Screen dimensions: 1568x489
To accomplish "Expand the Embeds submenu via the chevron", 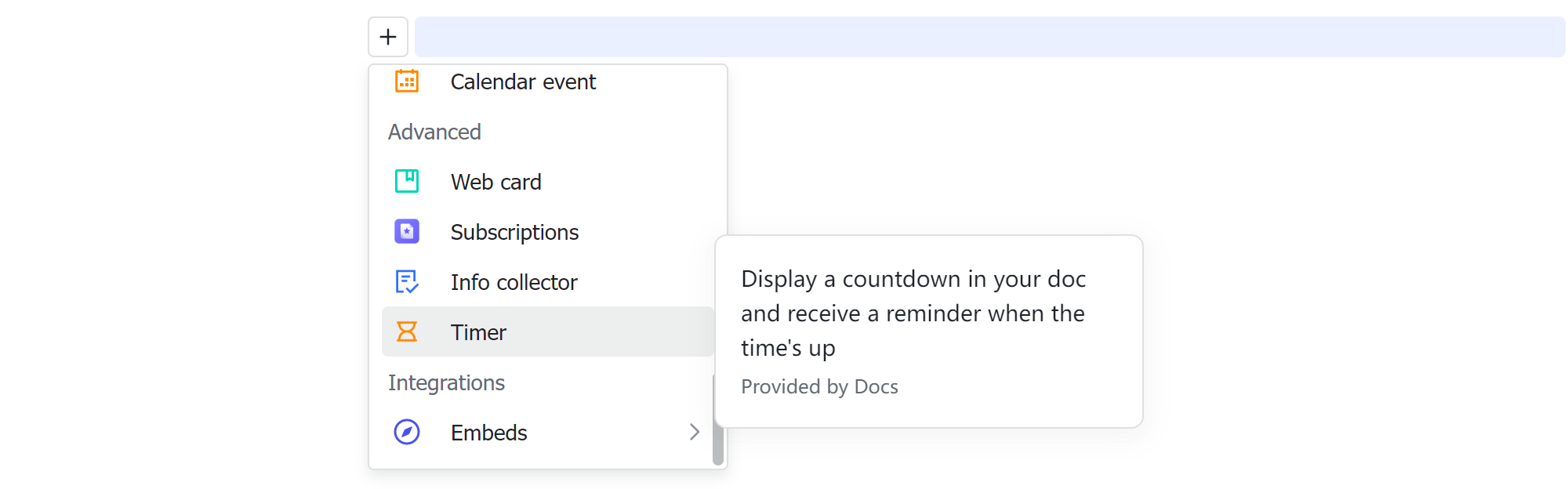I will 694,432.
